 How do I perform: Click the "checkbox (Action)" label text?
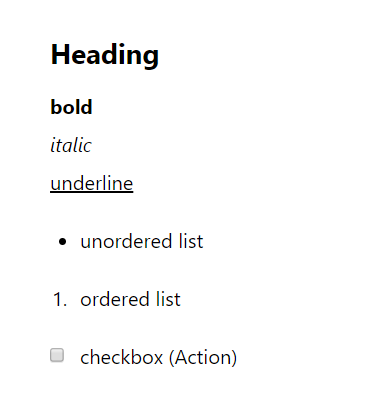[x=159, y=357]
